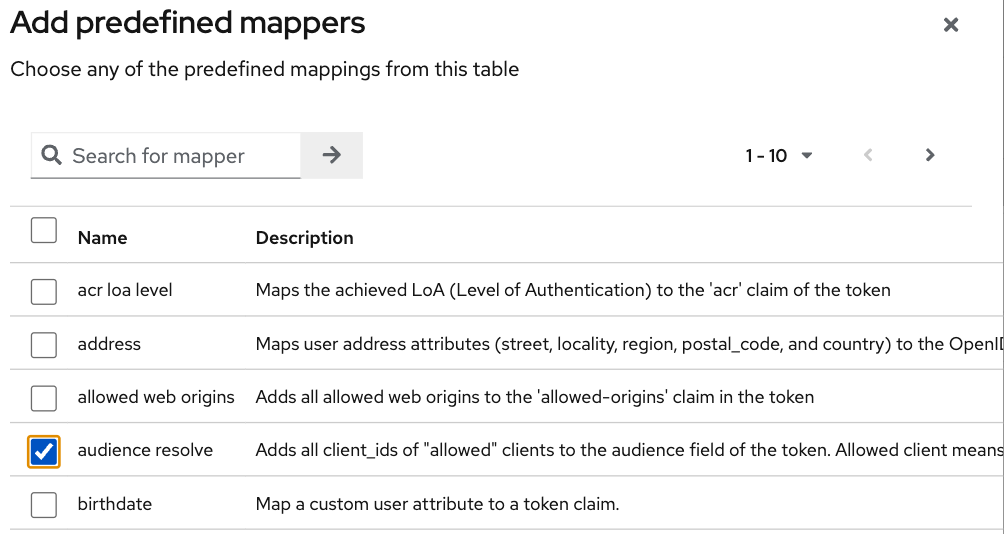The width and height of the screenshot is (1004, 534).
Task: Close the Add predefined mappers dialog
Action: (951, 25)
